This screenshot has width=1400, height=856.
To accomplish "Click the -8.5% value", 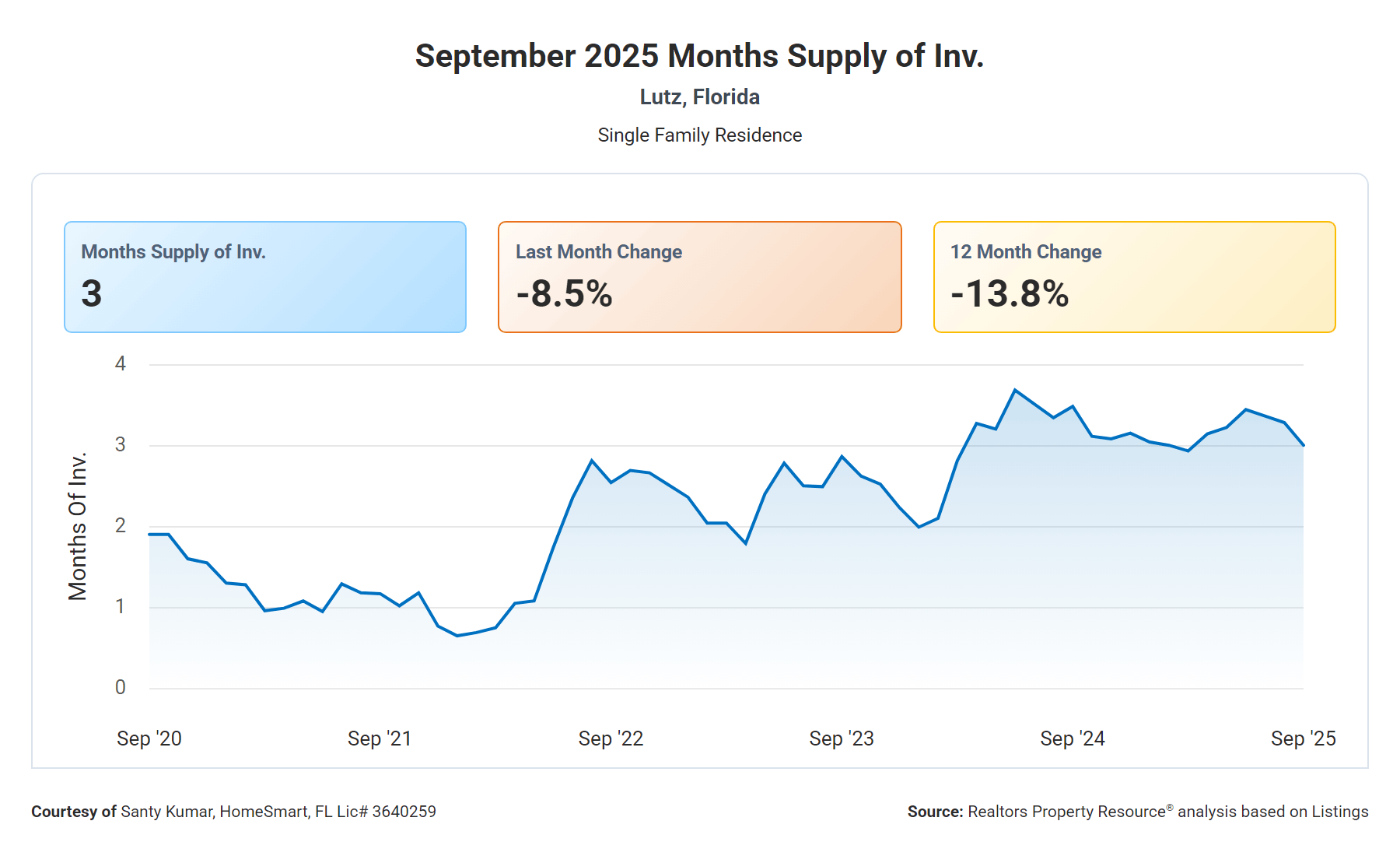I will click(565, 294).
